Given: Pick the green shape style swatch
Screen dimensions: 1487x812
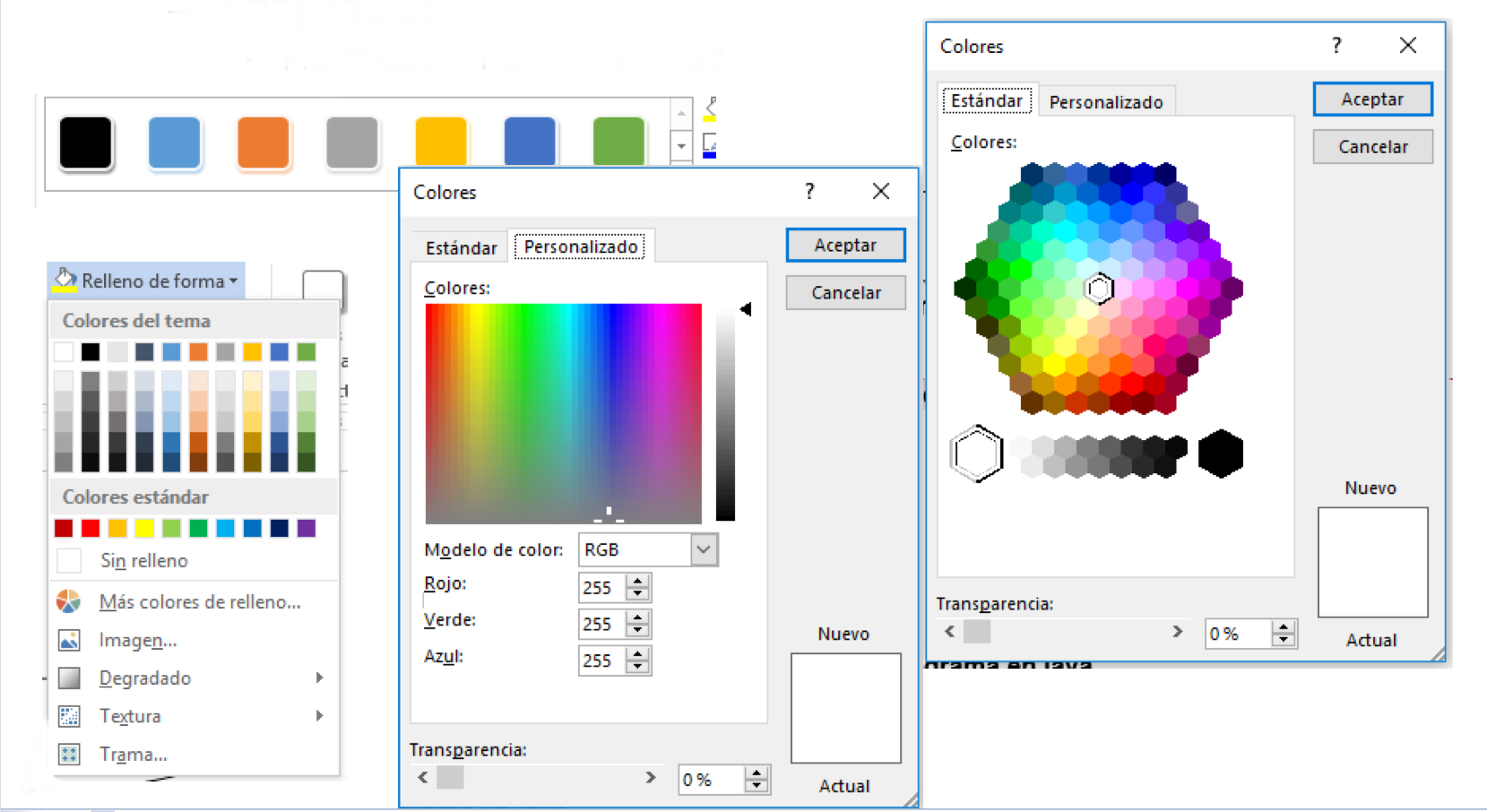Looking at the screenshot, I should coord(618,142).
